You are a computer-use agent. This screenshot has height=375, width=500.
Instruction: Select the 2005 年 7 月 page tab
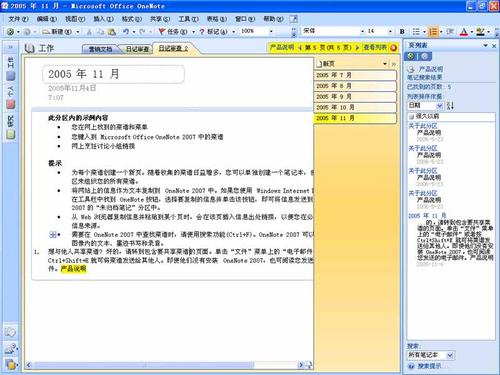pos(355,75)
